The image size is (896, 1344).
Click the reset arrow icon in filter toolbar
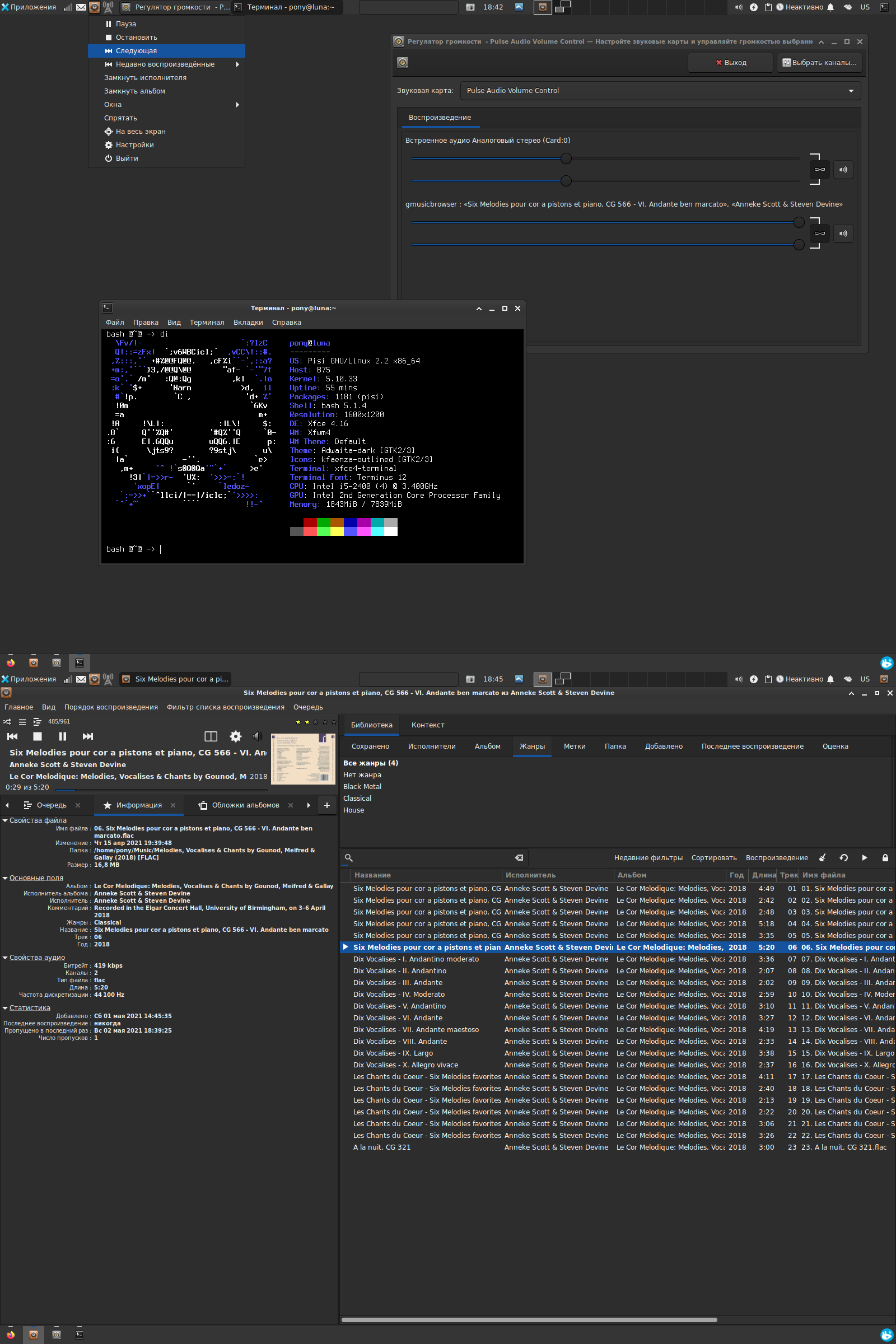pyautogui.click(x=843, y=858)
